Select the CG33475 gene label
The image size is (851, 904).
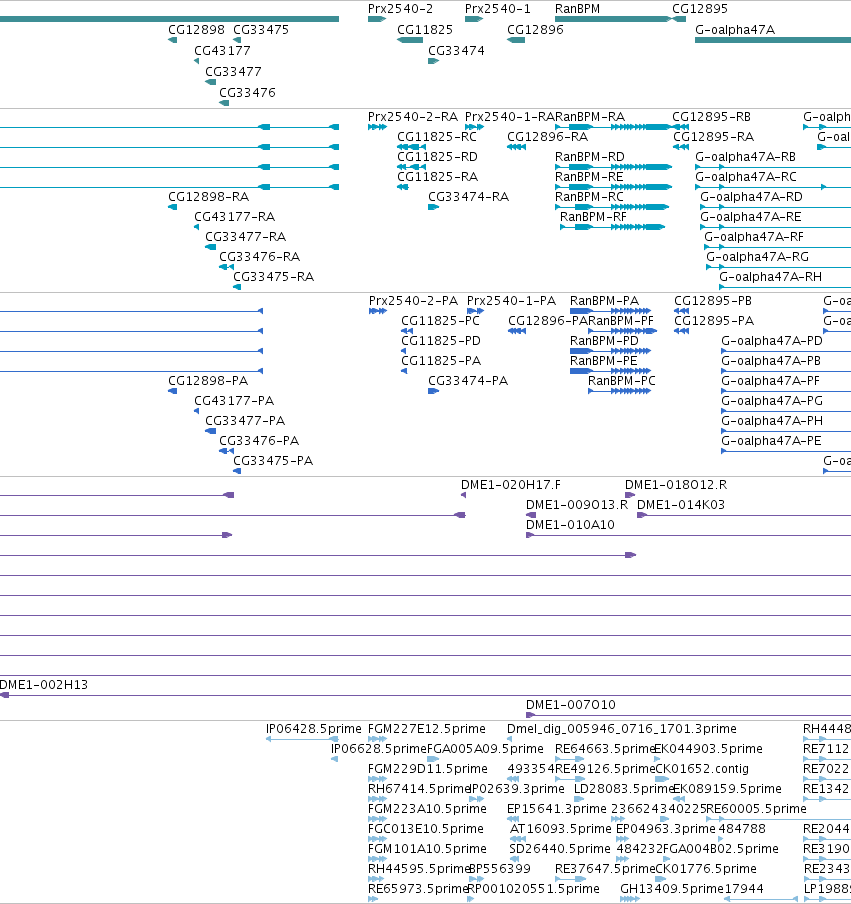[x=261, y=30]
